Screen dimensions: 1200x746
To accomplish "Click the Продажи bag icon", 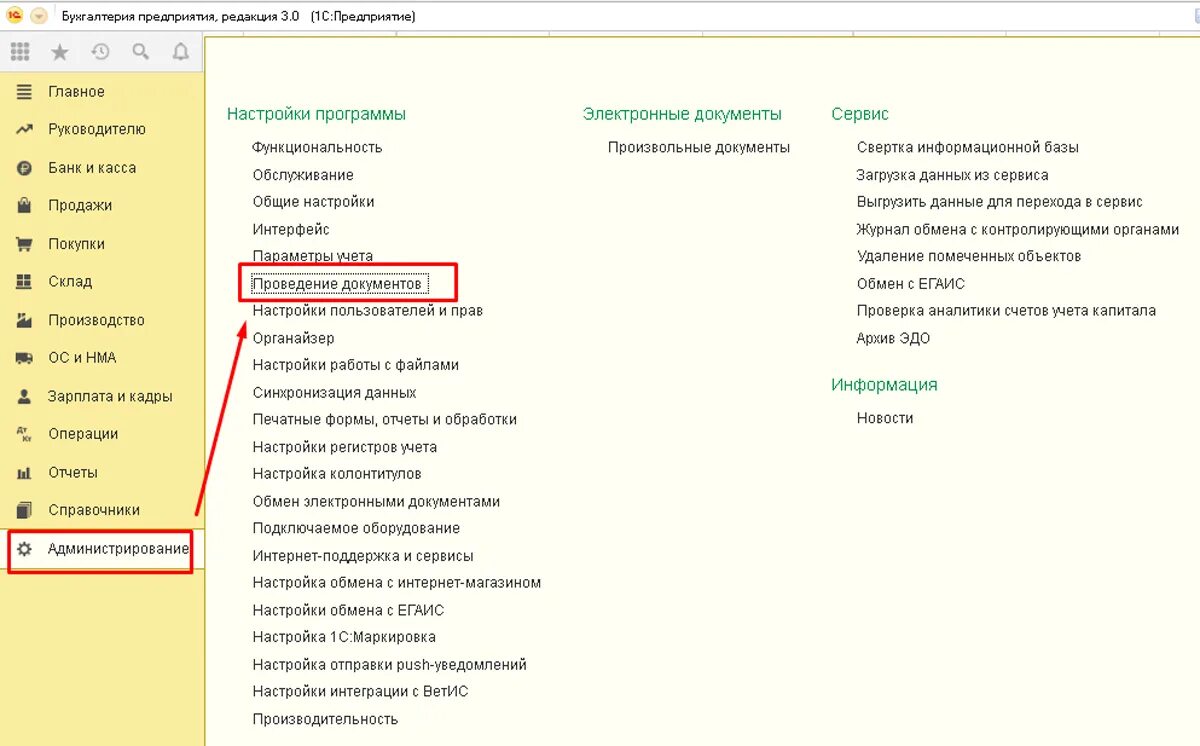I will (x=25, y=206).
